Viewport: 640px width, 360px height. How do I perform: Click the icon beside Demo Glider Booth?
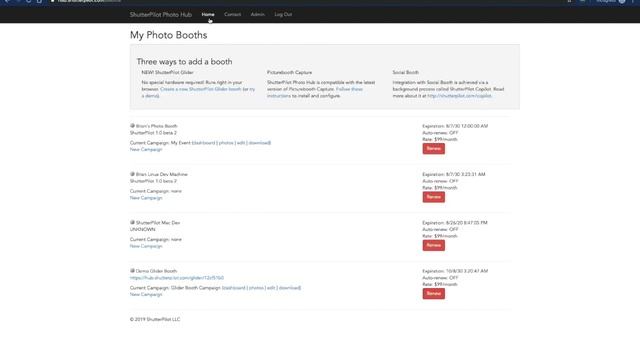click(x=132, y=271)
